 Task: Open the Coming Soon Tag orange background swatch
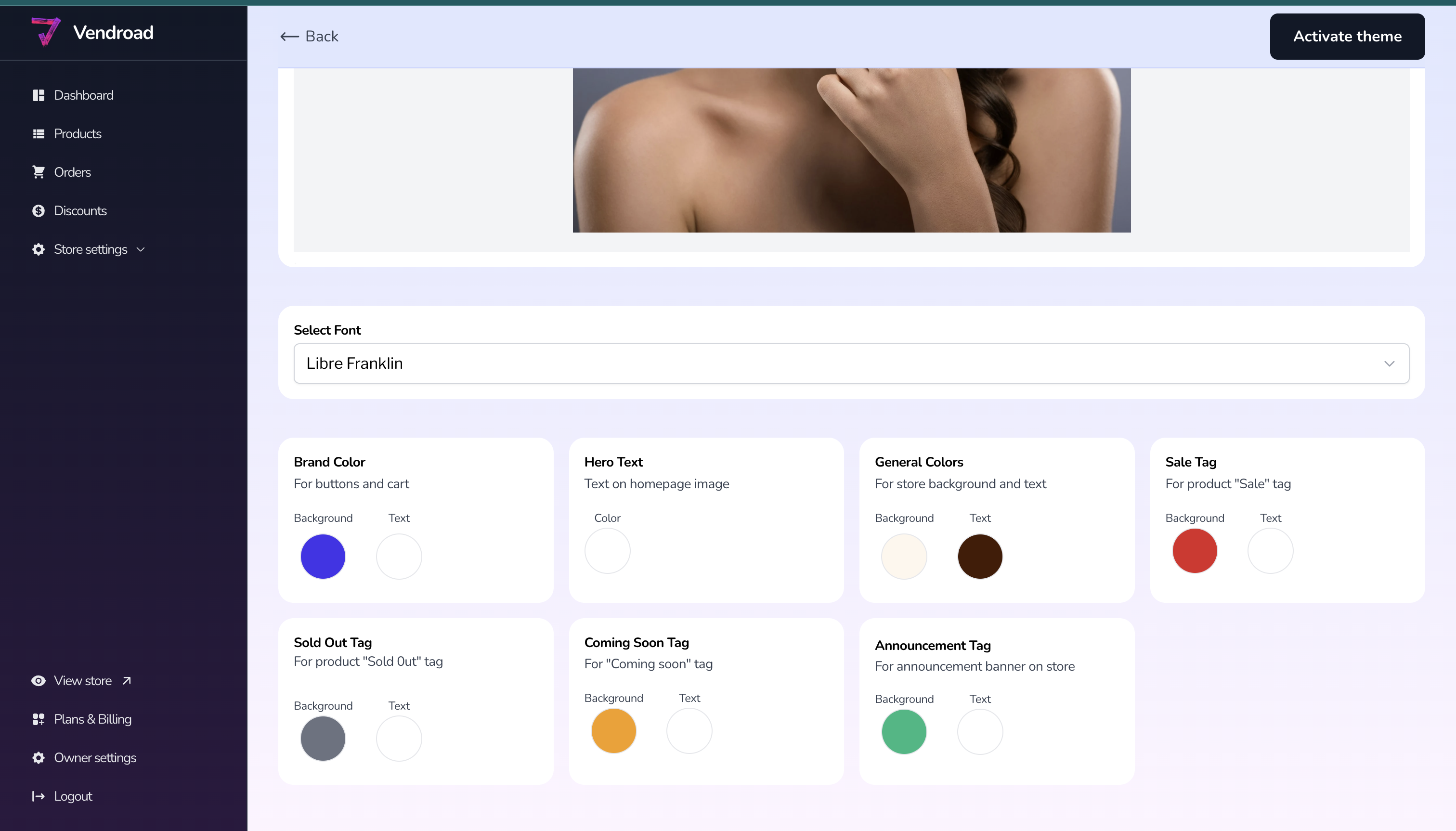click(613, 730)
